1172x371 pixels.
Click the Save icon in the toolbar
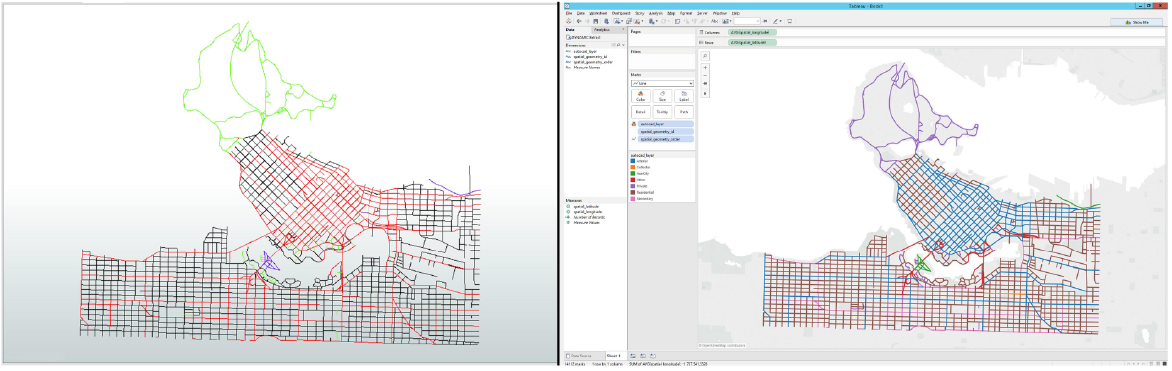596,22
